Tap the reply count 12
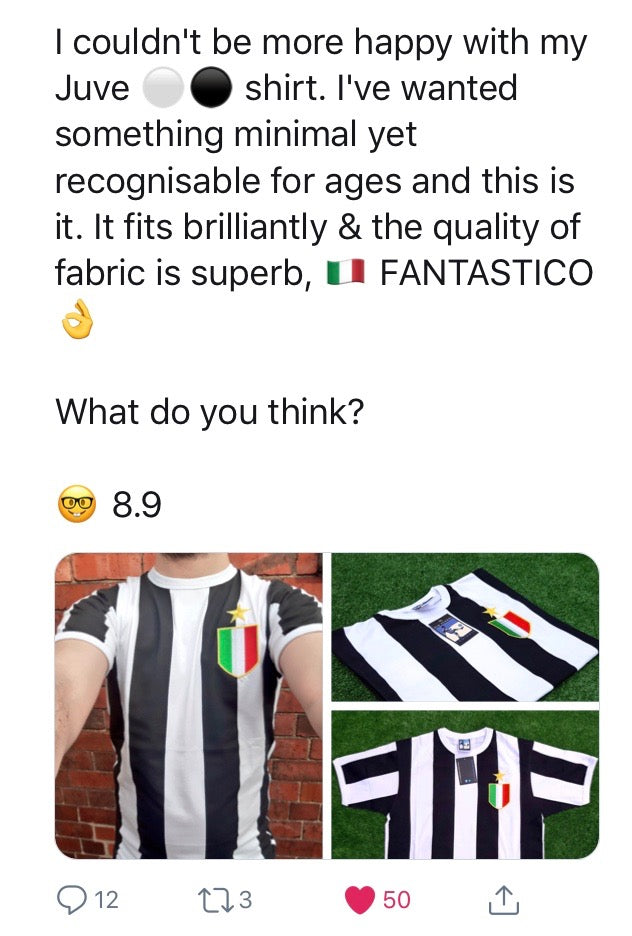632x936 pixels. [x=107, y=900]
